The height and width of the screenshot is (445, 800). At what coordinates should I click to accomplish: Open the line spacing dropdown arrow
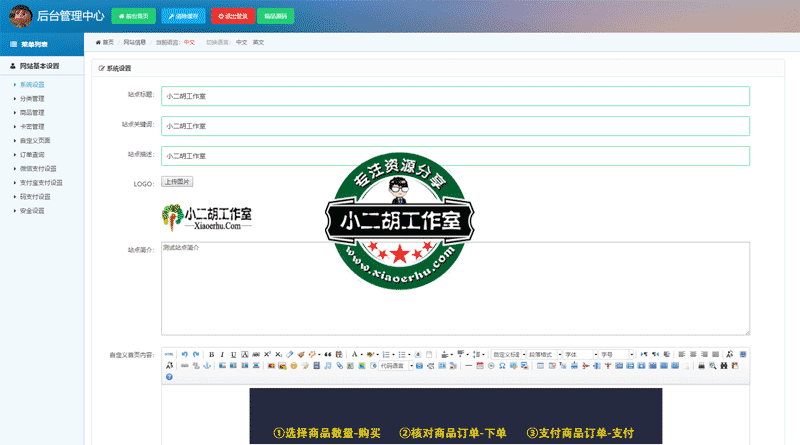483,355
